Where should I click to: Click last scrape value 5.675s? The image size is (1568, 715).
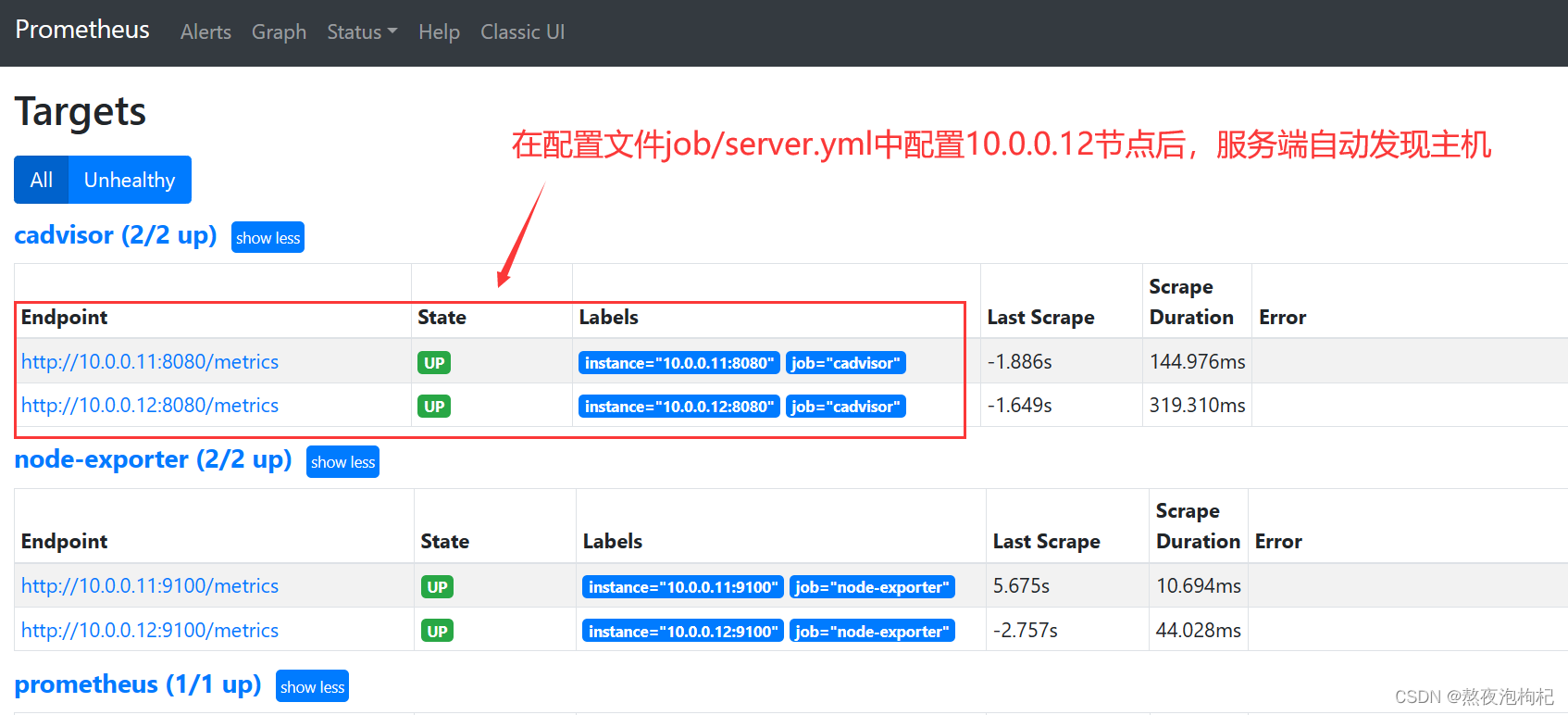(x=1021, y=586)
